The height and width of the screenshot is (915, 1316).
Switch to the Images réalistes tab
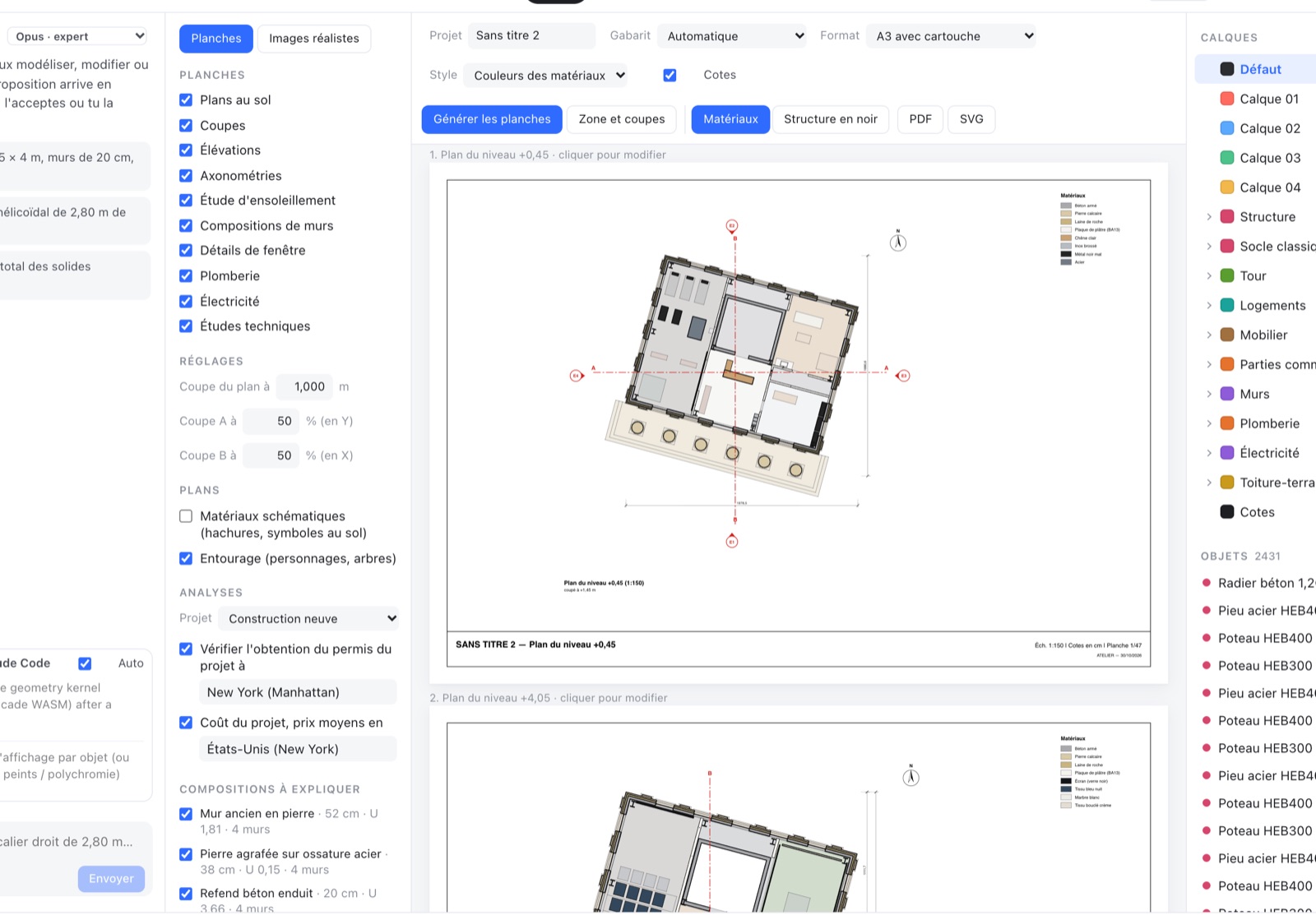(314, 39)
